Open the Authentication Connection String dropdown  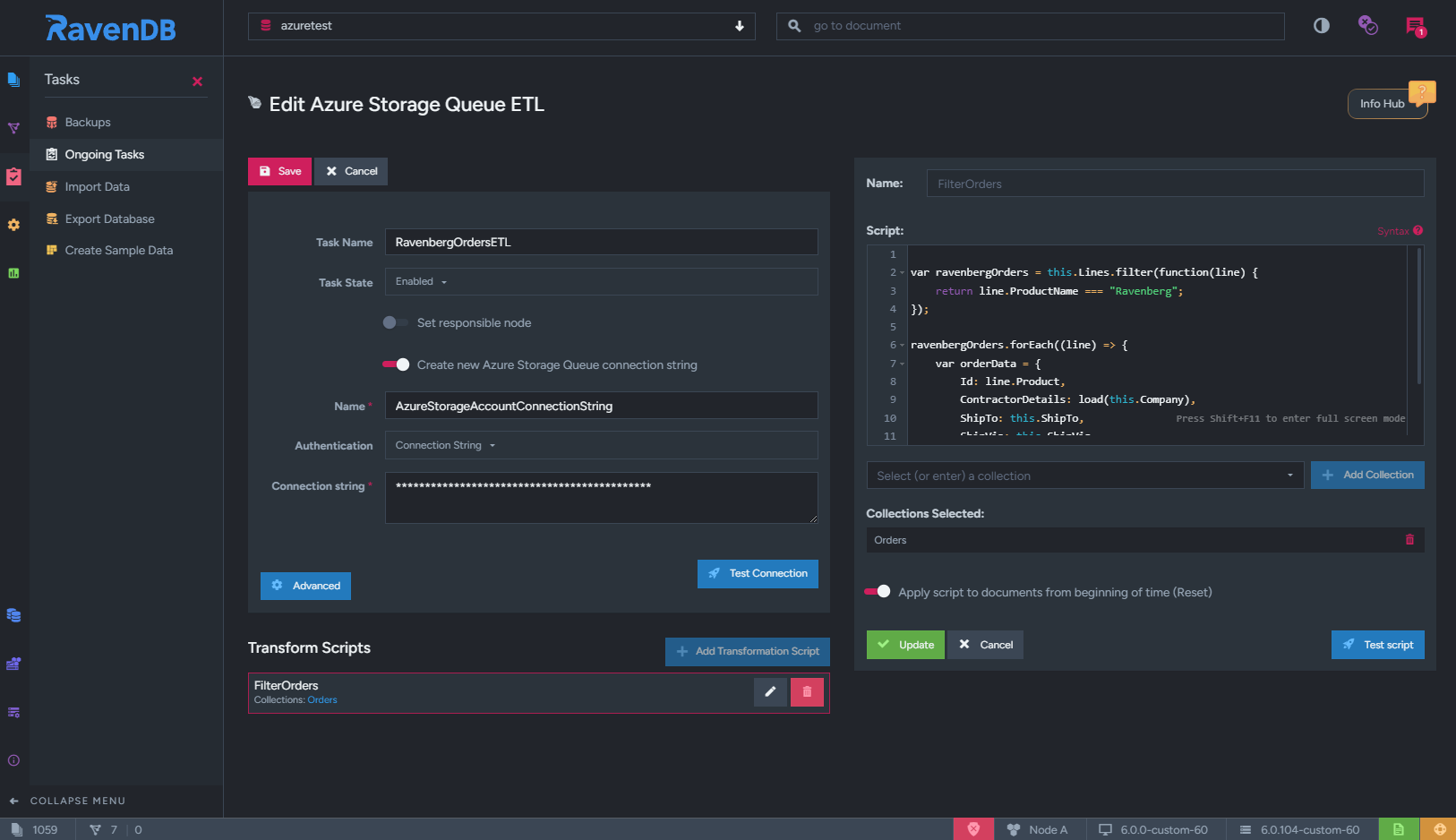[601, 445]
